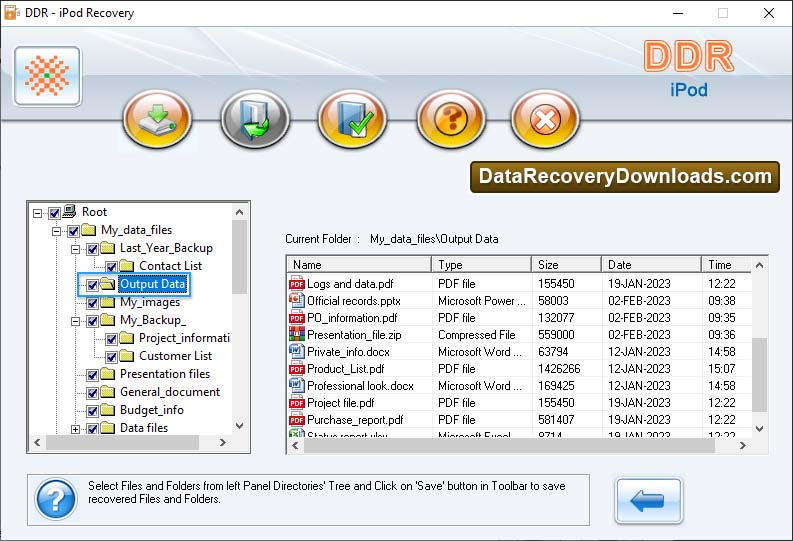Click the open Output Data folder icon
Screen dimensions: 793x541
click(x=107, y=284)
